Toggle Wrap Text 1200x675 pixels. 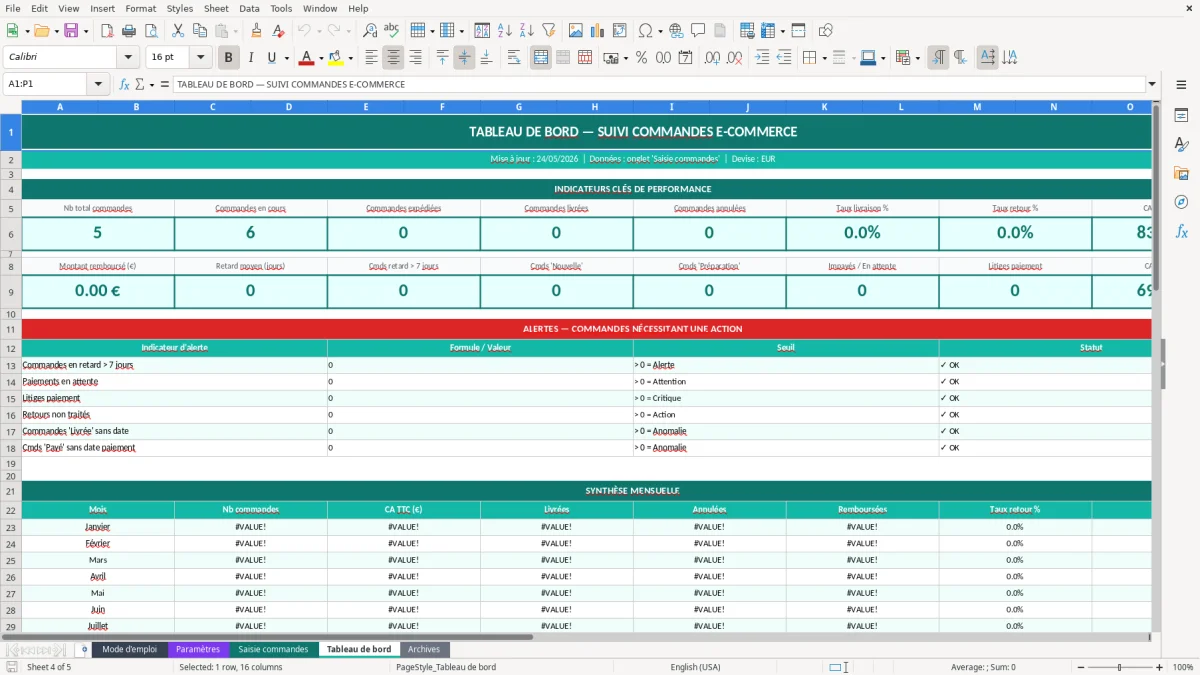pyautogui.click(x=514, y=58)
